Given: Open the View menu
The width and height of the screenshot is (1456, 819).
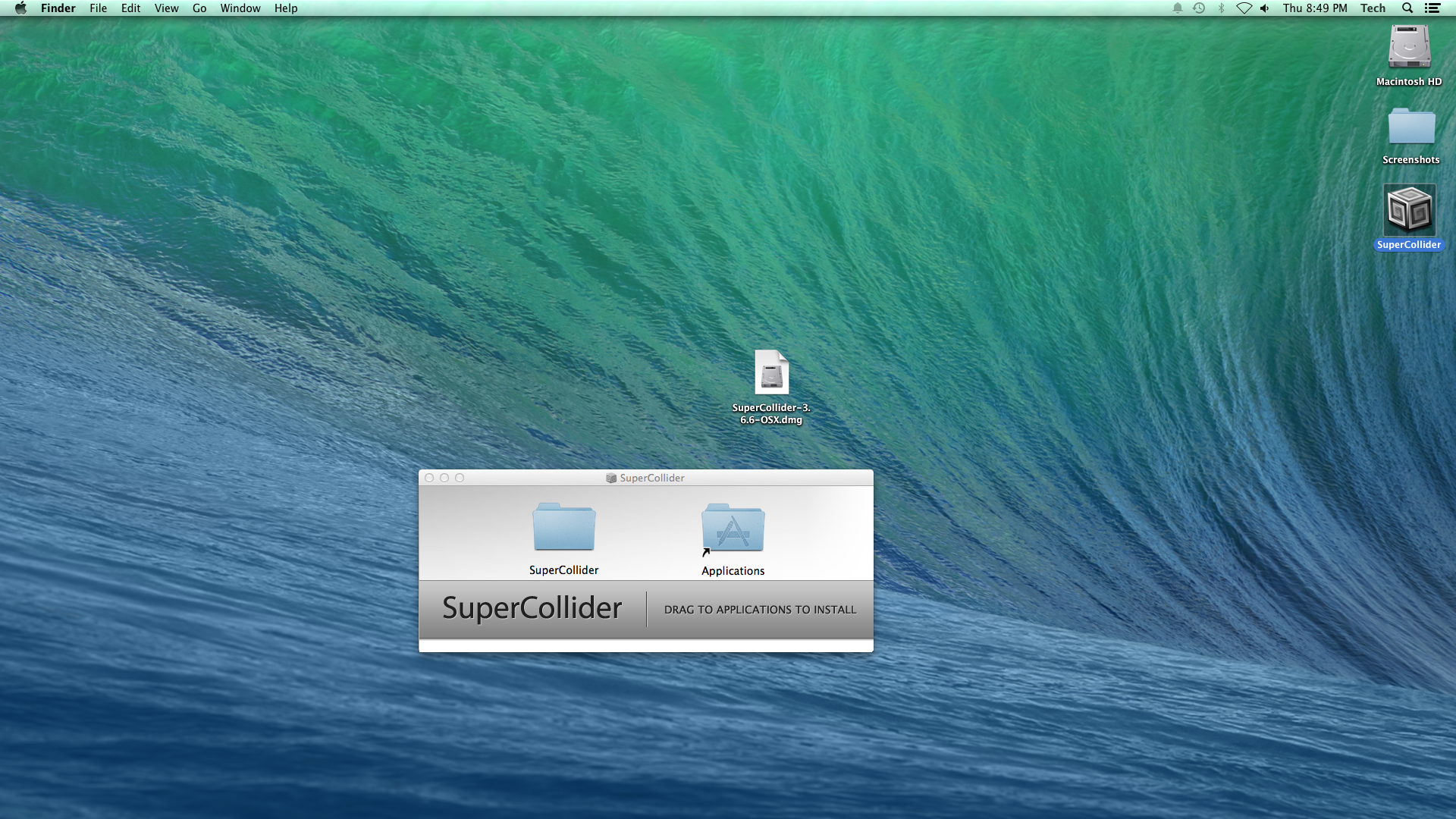Looking at the screenshot, I should (x=166, y=8).
